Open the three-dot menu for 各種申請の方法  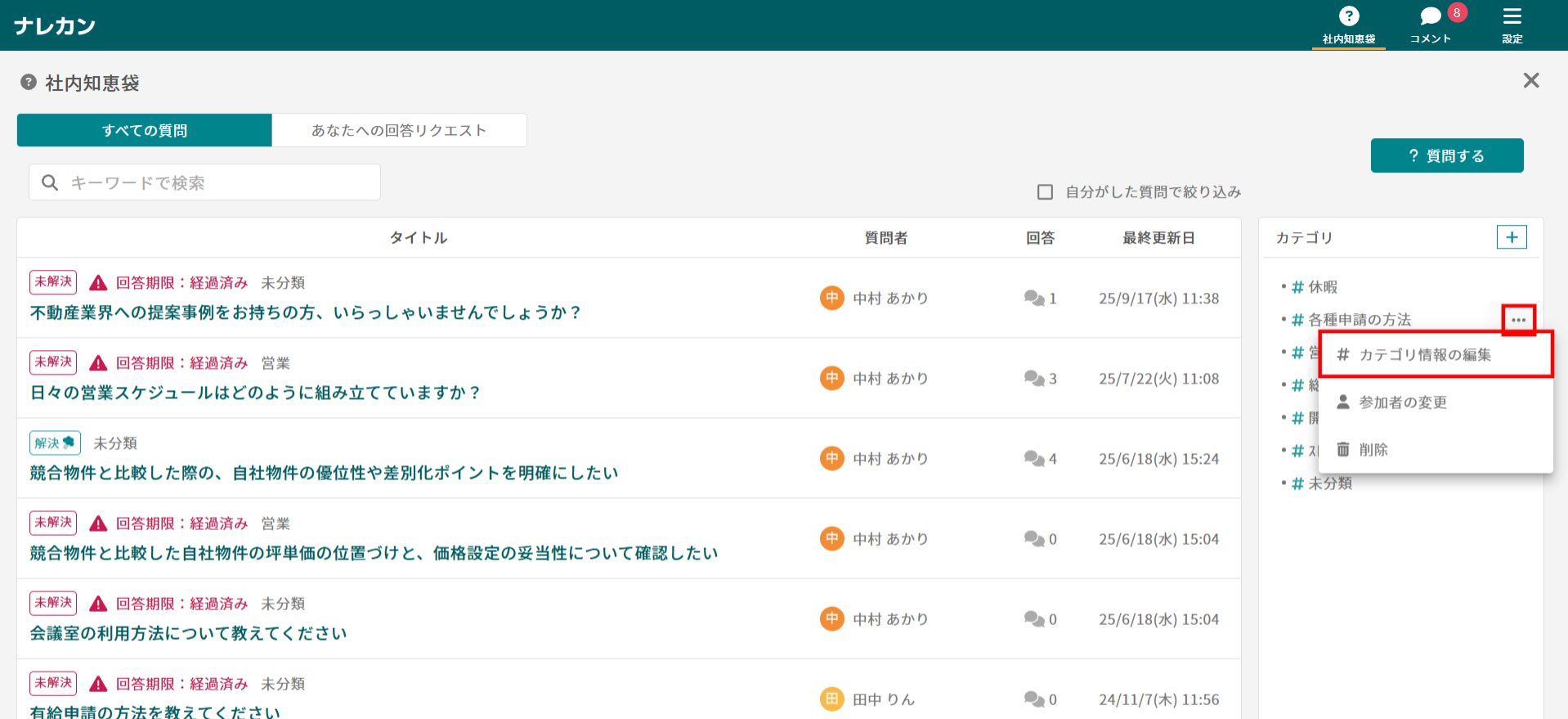pos(1518,320)
